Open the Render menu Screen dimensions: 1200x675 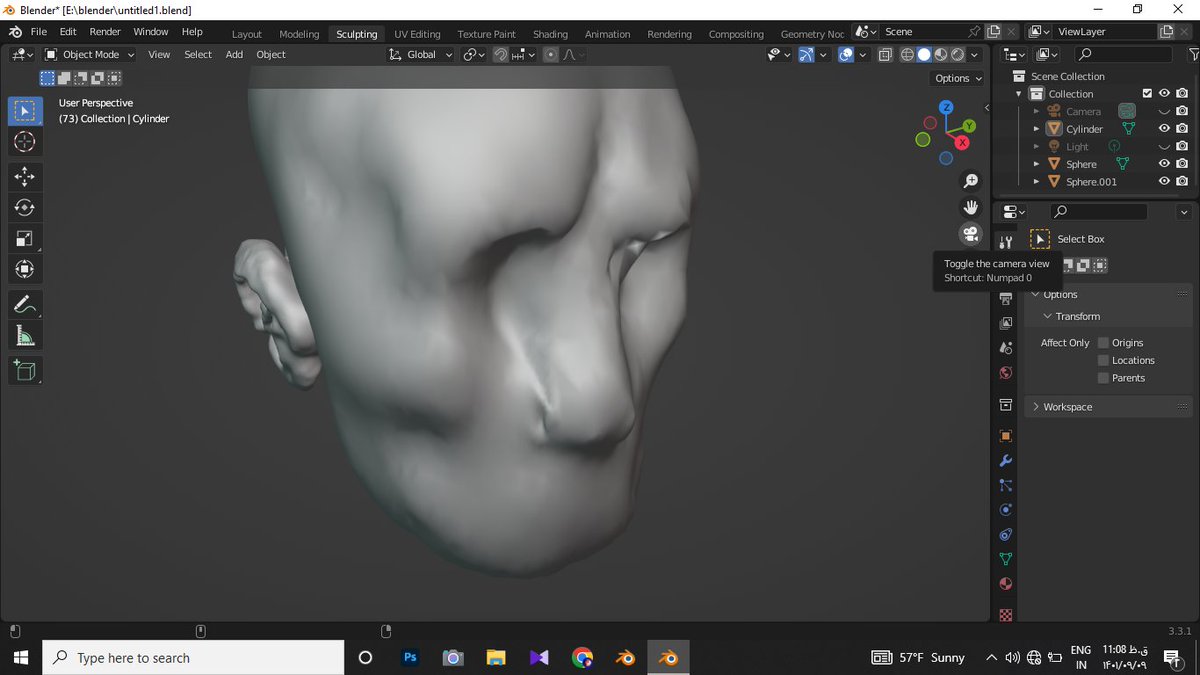pos(104,31)
